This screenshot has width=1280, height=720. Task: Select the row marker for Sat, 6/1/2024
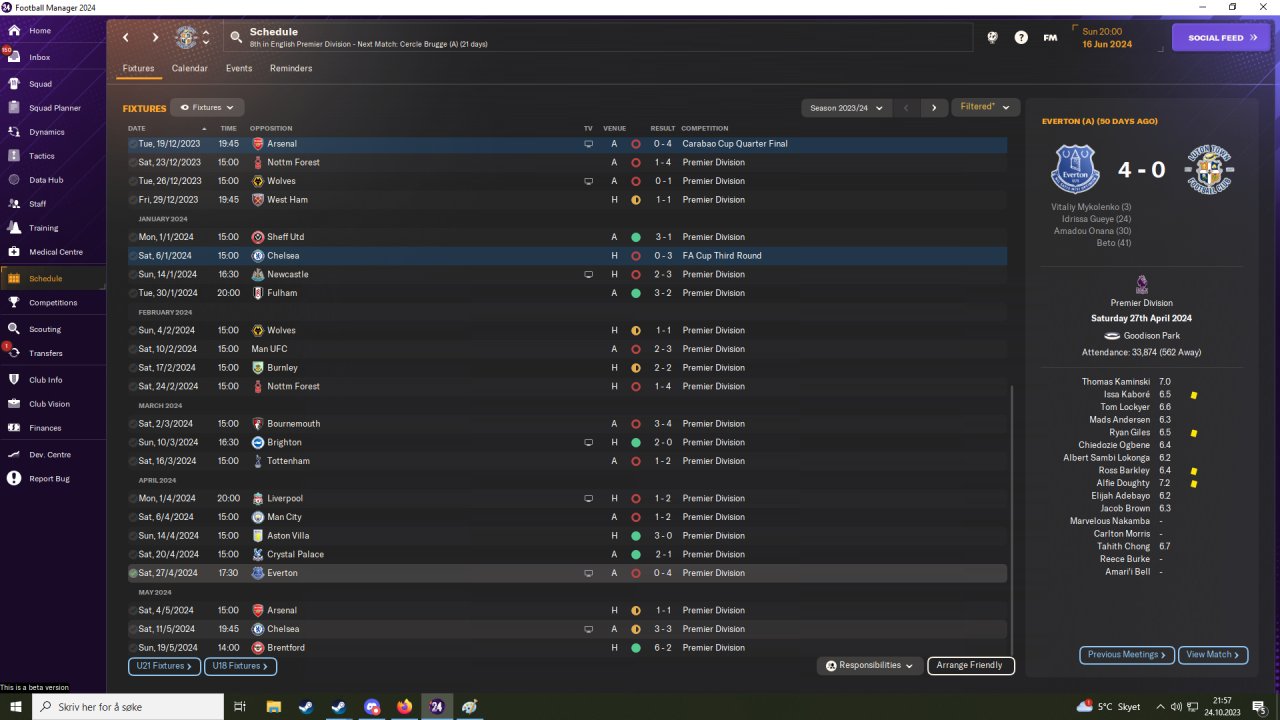pos(133,256)
